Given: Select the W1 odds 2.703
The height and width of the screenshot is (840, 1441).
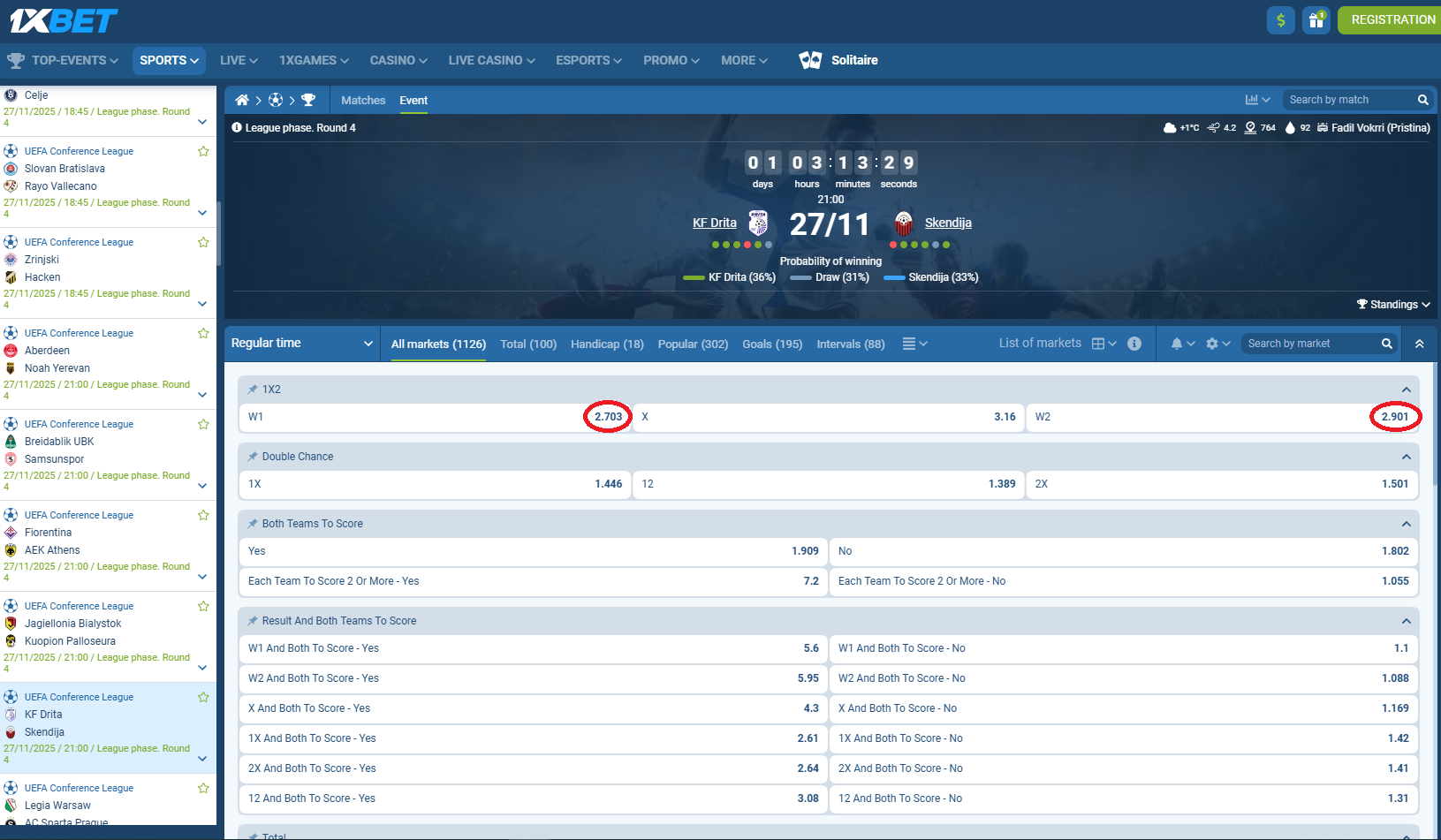Looking at the screenshot, I should click(607, 417).
